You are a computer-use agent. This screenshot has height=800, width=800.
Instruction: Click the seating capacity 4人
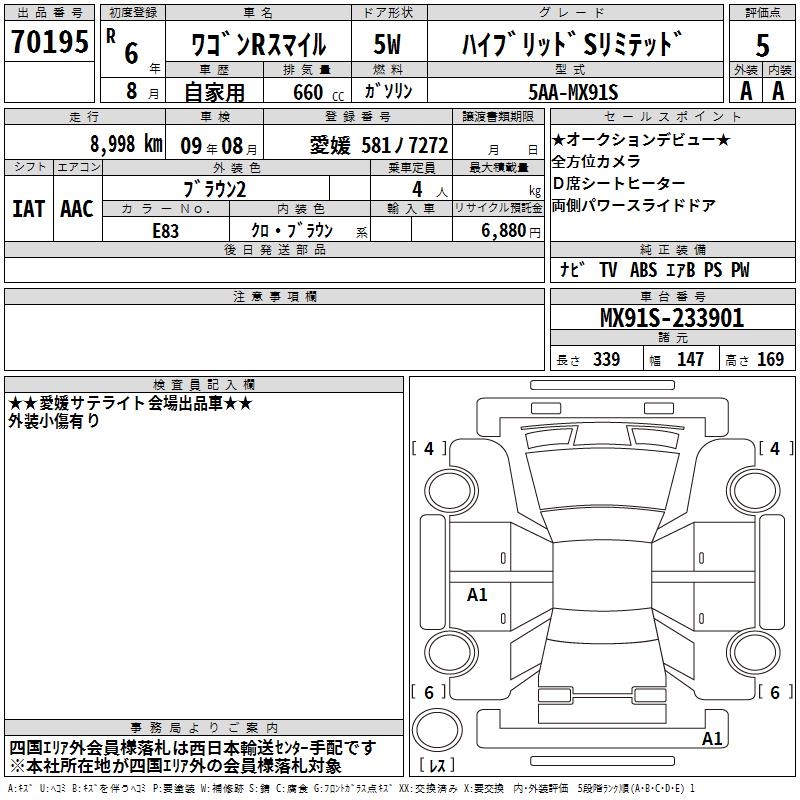[x=430, y=190]
